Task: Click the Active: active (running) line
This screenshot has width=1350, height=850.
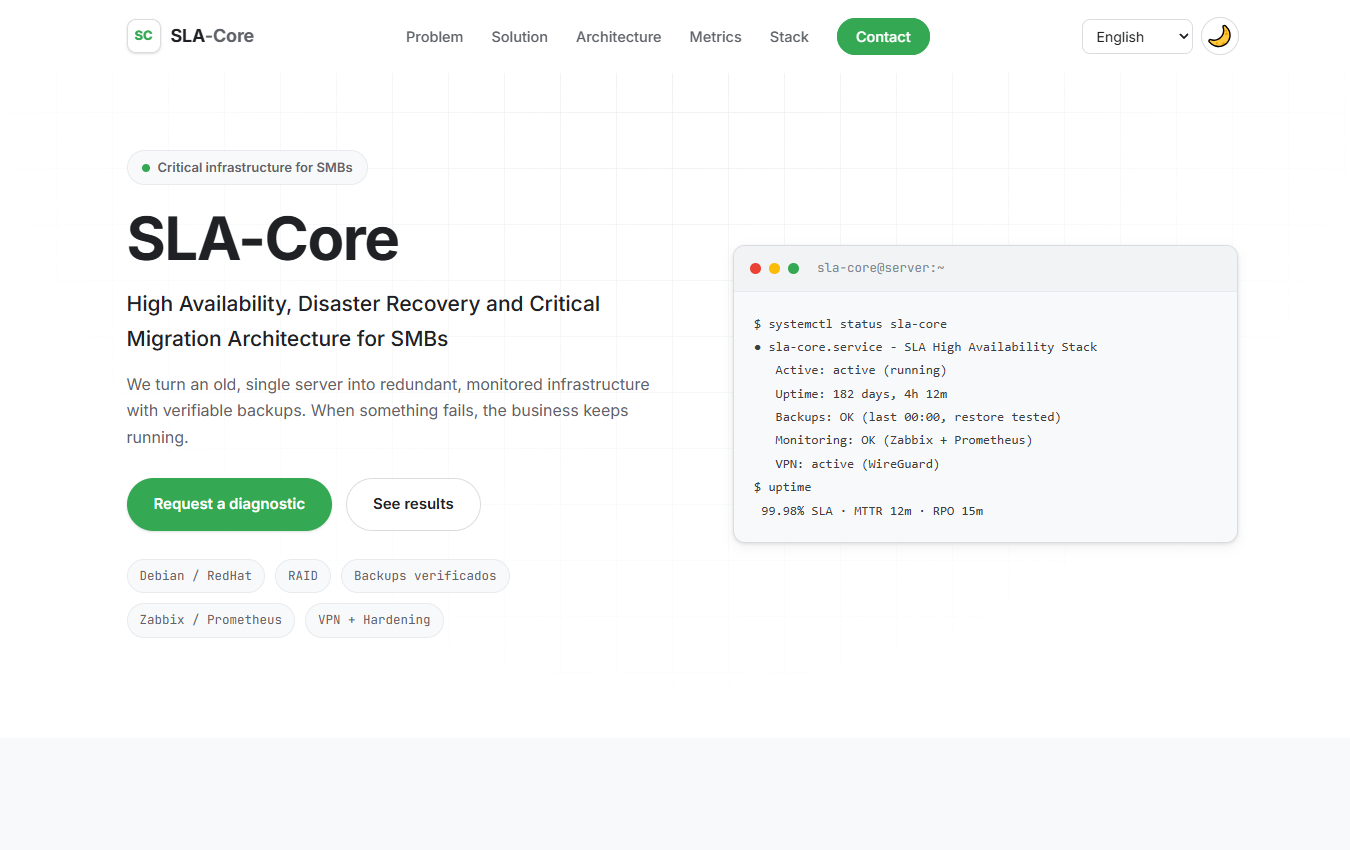Action: pyautogui.click(x=861, y=370)
